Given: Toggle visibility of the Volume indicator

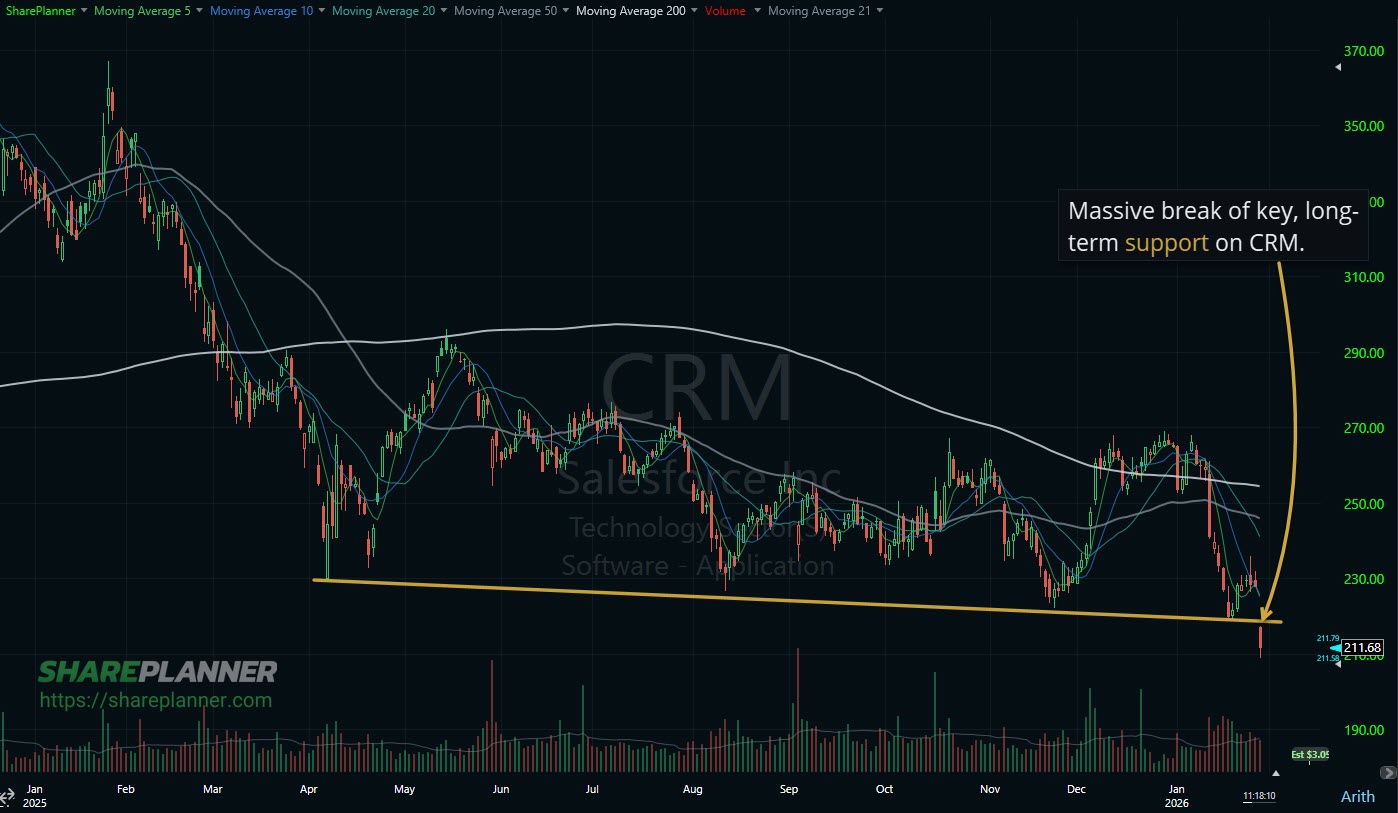Looking at the screenshot, I should (x=724, y=11).
